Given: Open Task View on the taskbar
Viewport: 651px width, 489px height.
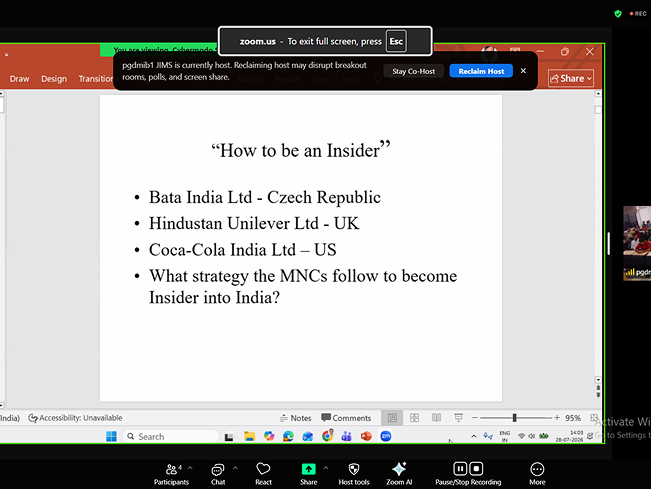Looking at the screenshot, I should click(x=229, y=437).
